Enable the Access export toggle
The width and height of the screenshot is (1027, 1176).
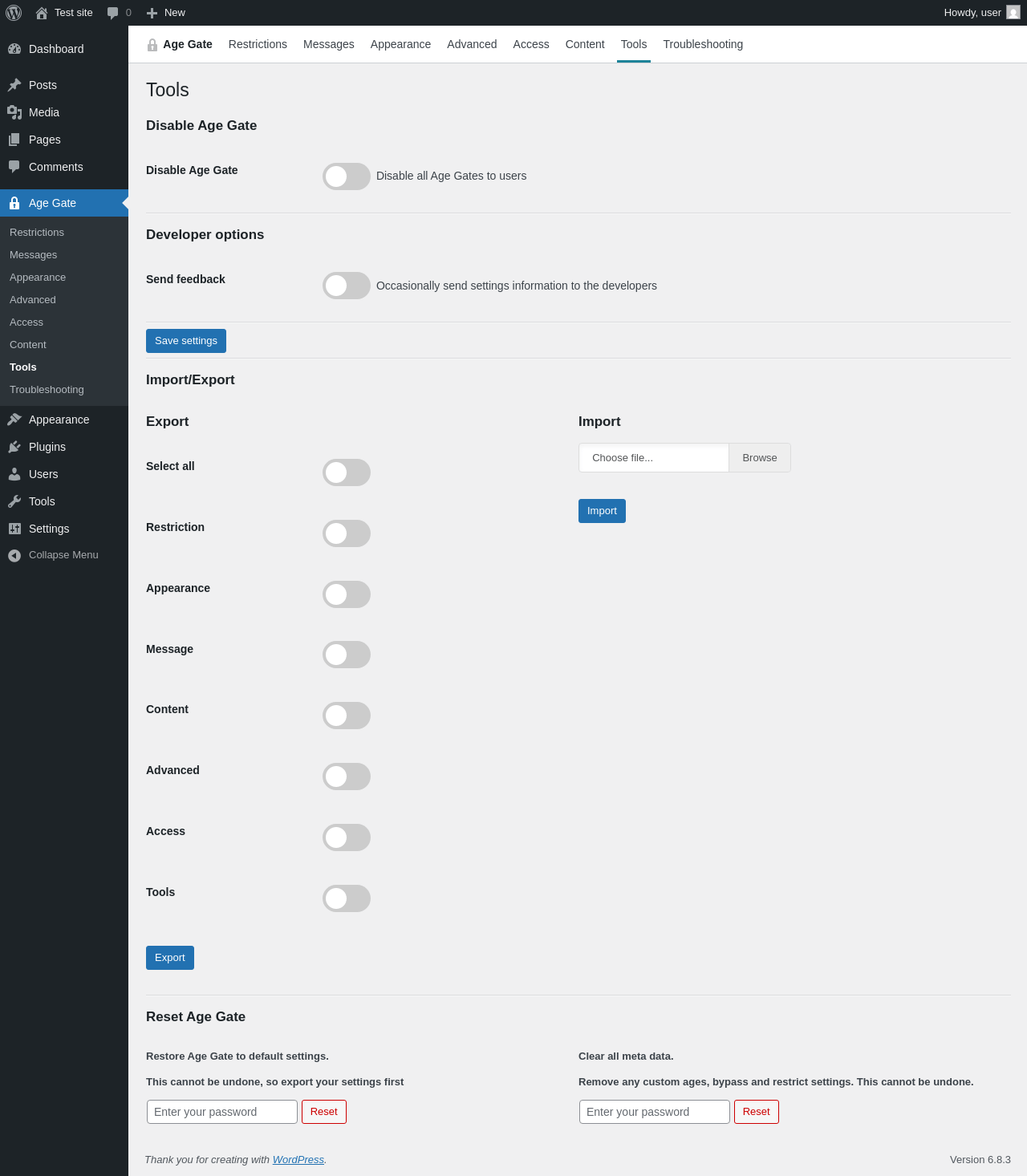point(347,837)
